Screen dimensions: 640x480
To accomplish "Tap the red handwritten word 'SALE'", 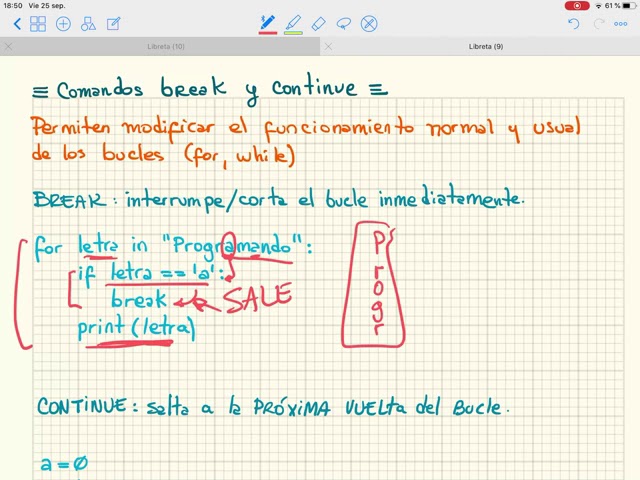I will (x=257, y=298).
